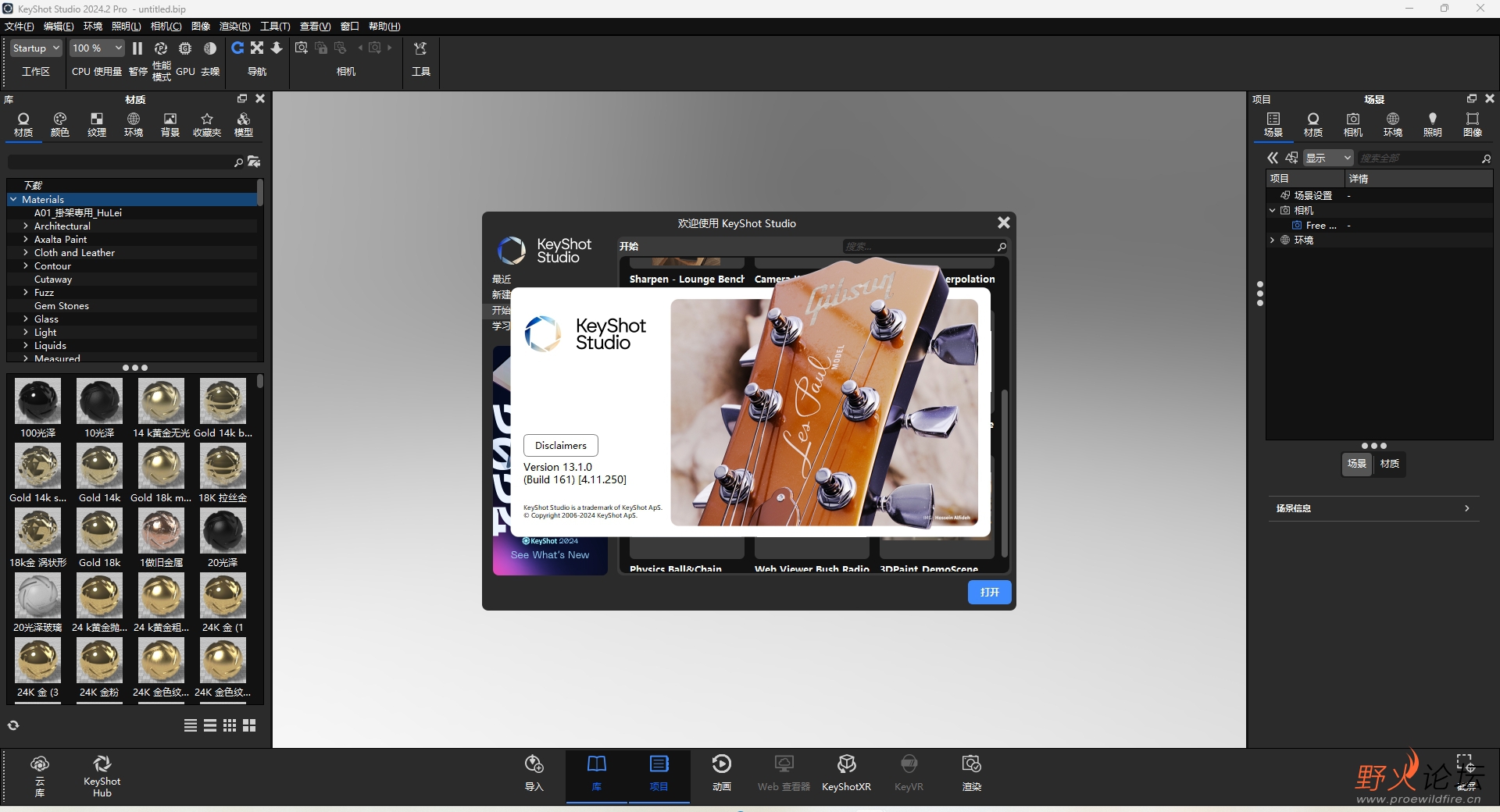This screenshot has width=1500, height=812.
Task: Enable GPU rendering mode
Action: point(185,48)
